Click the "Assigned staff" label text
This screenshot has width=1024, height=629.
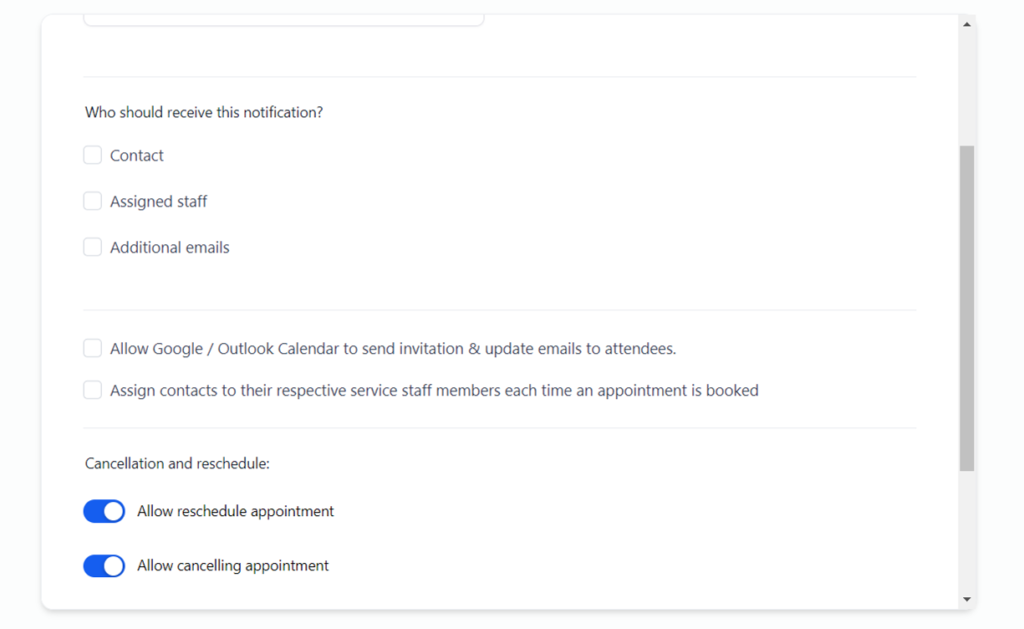pos(159,202)
